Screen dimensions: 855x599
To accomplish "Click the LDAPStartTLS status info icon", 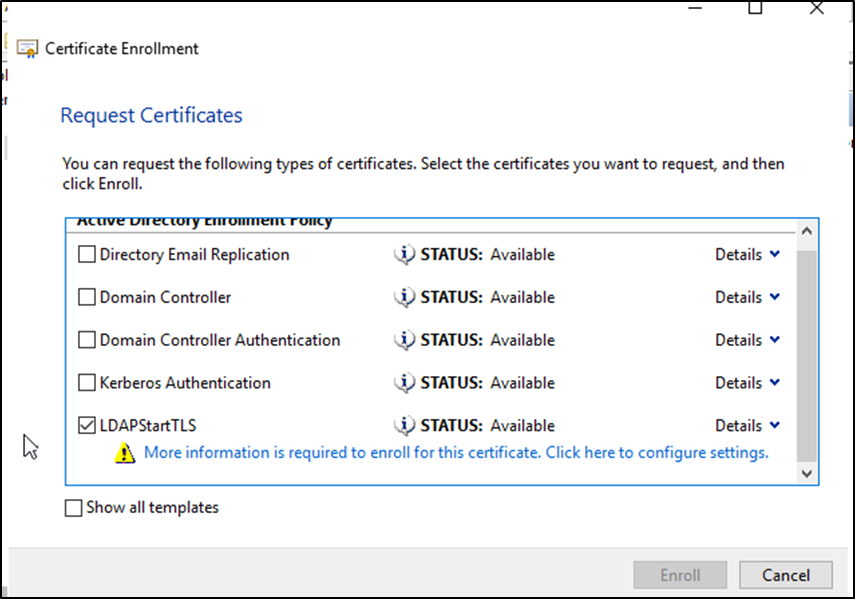I will pyautogui.click(x=404, y=426).
